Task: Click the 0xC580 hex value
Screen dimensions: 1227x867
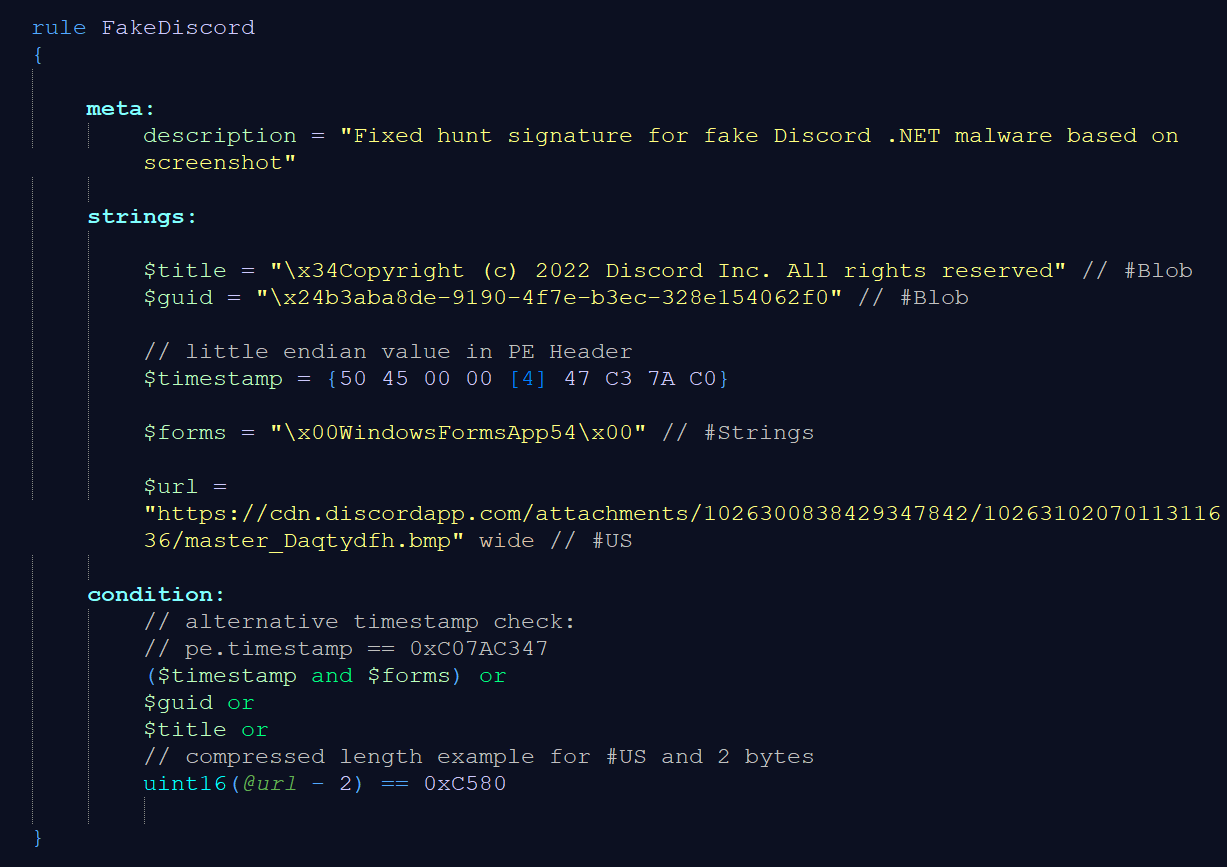Action: [x=465, y=784]
